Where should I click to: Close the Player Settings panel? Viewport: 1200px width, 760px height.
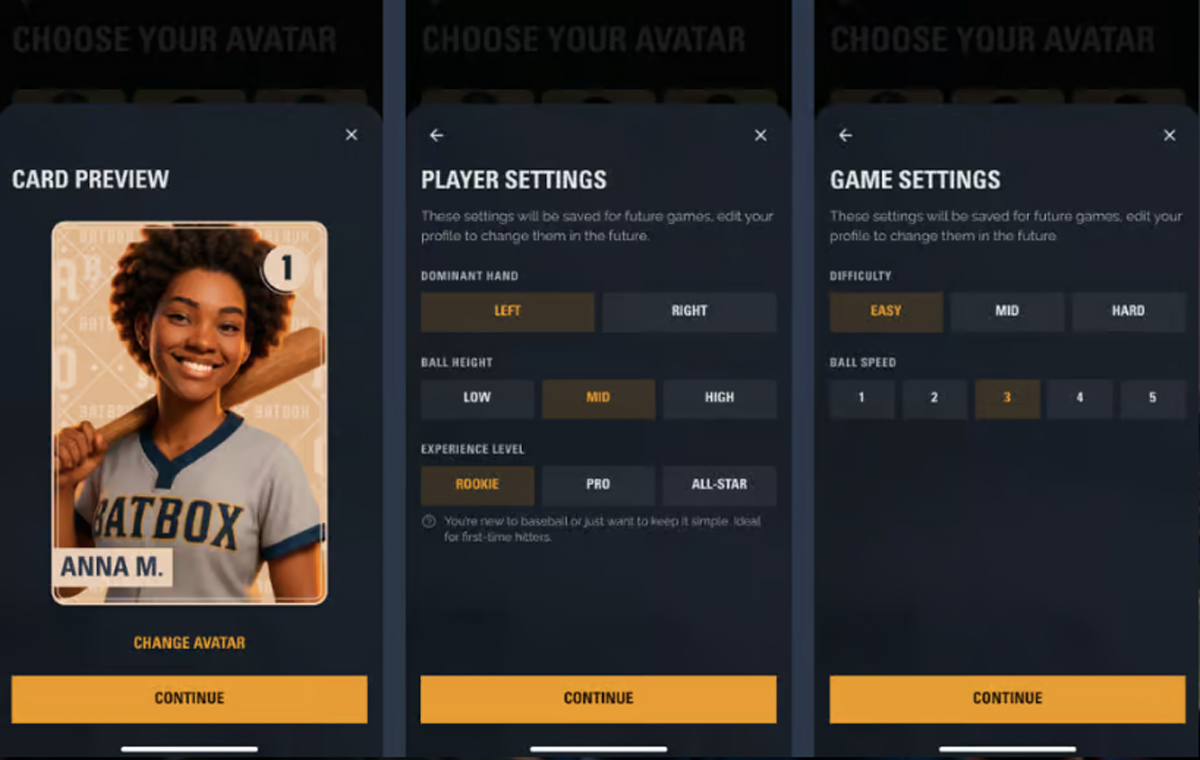pos(760,135)
